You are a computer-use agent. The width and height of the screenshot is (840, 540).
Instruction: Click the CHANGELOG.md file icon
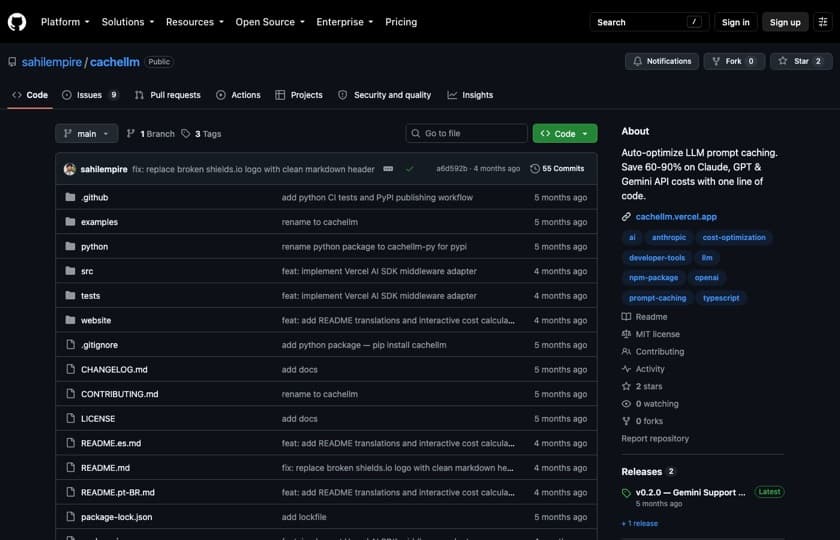[70, 369]
